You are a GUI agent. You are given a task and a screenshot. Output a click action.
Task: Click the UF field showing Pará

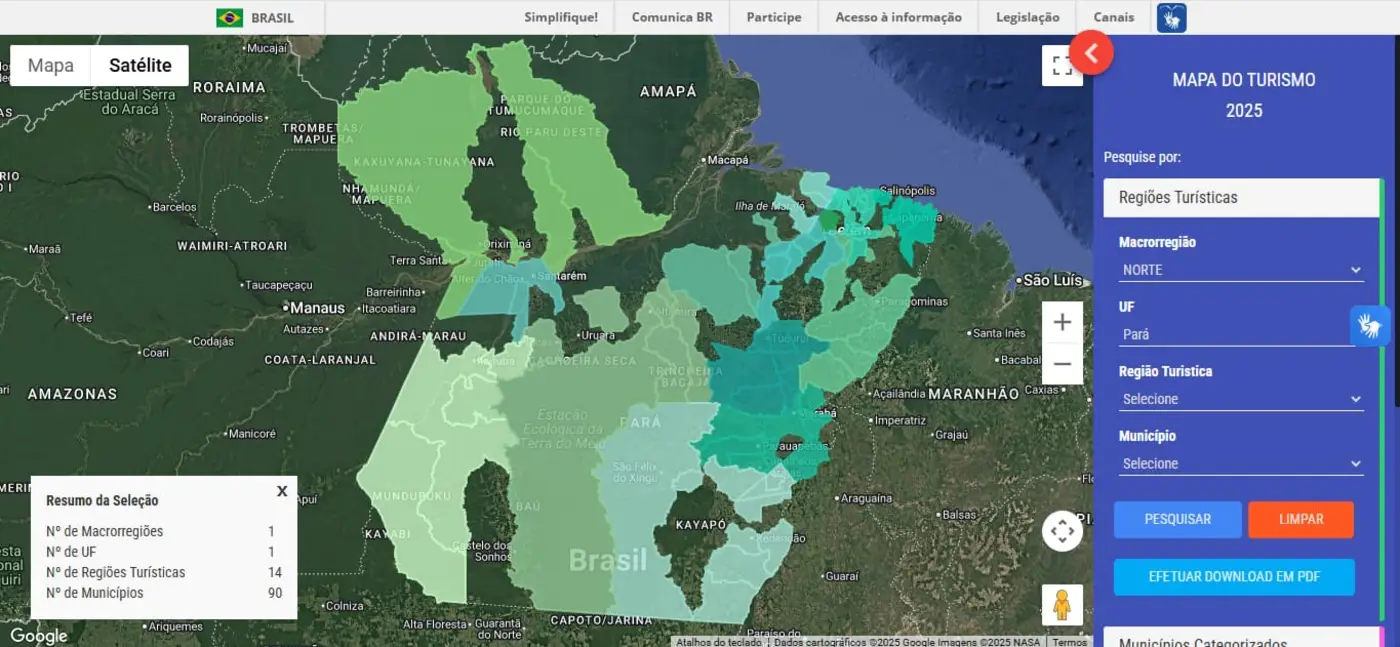[x=1238, y=335]
